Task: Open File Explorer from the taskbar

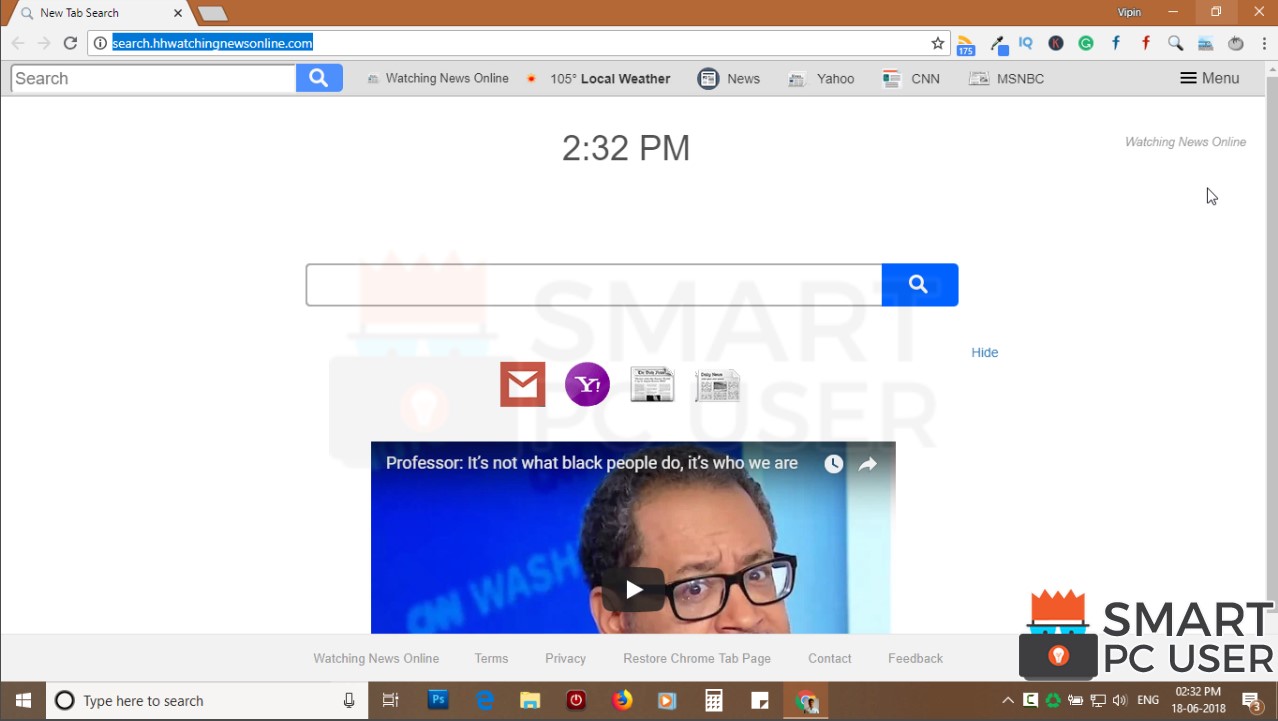Action: 531,700
